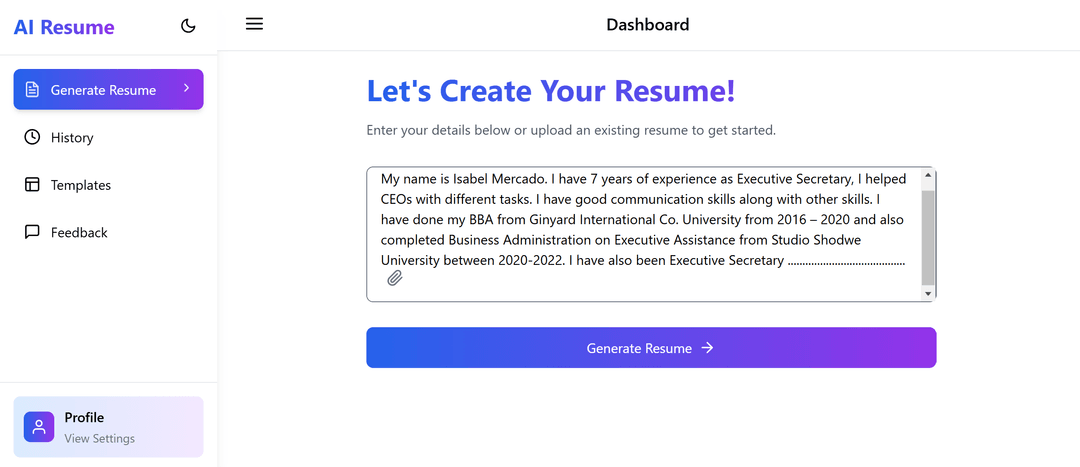Image resolution: width=1080 pixels, height=467 pixels.
Task: Open Profile View Settings
Action: (x=108, y=426)
